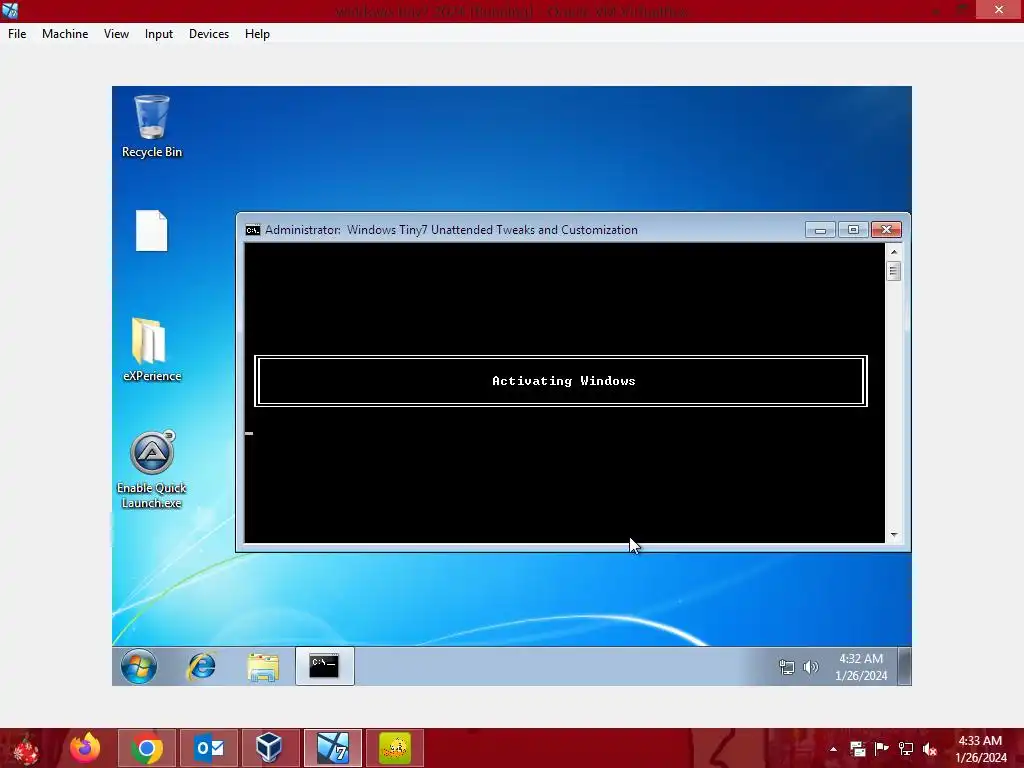The width and height of the screenshot is (1024, 768).
Task: Expand hidden host tray icons arrow
Action: 833,749
